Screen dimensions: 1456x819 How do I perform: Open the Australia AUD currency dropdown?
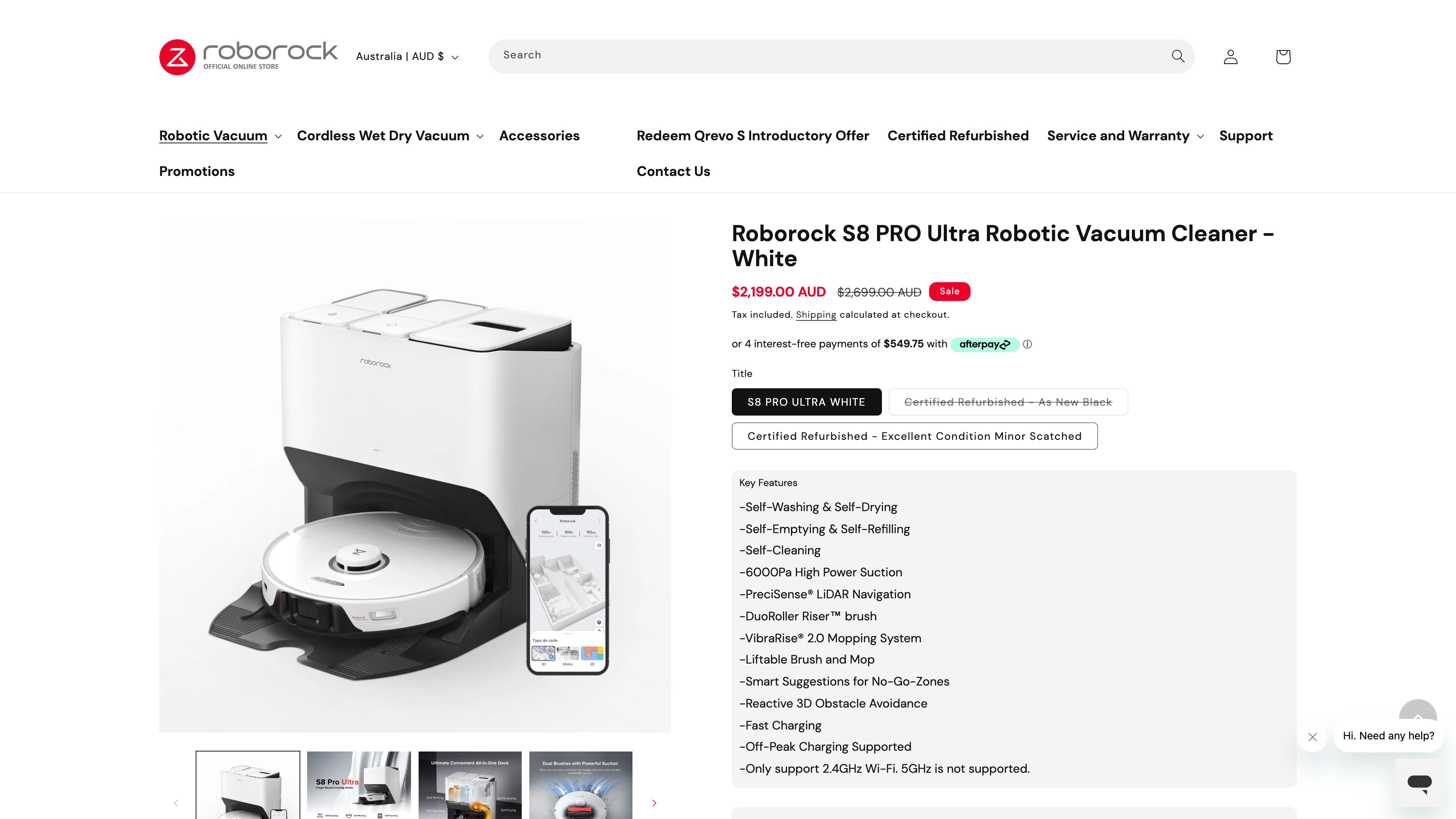[407, 56]
